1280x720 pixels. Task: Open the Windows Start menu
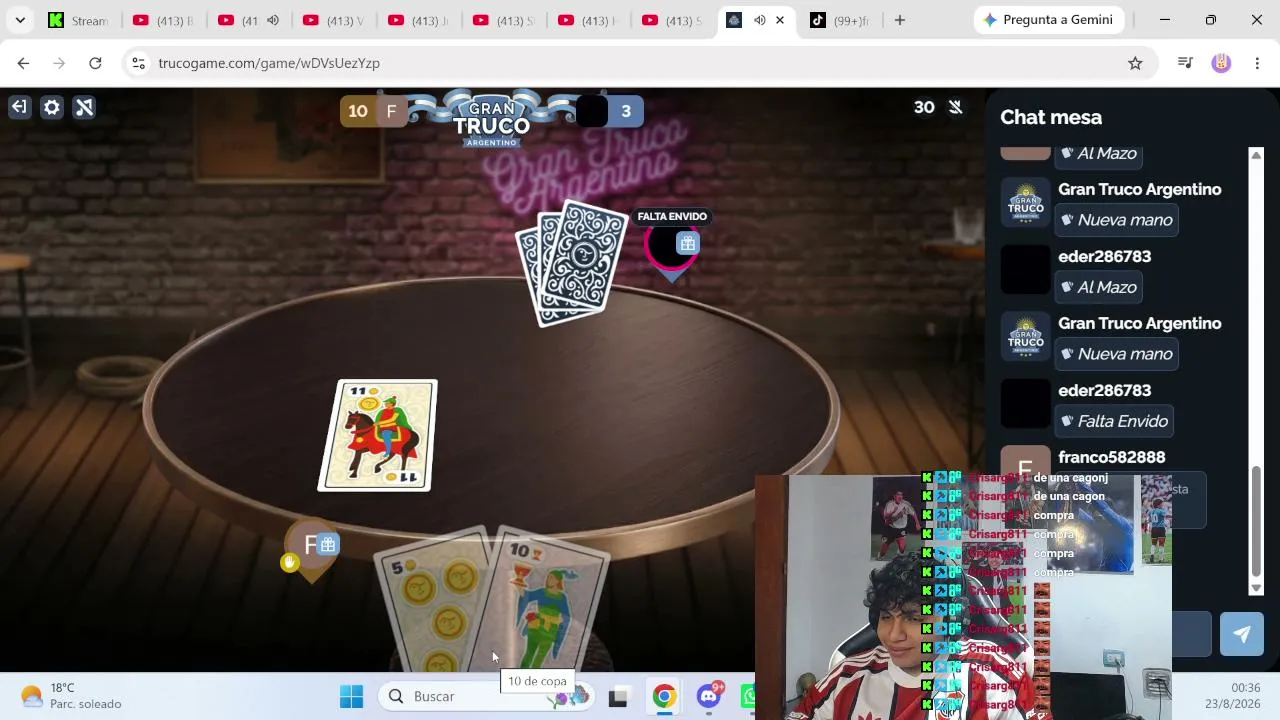pyautogui.click(x=351, y=696)
